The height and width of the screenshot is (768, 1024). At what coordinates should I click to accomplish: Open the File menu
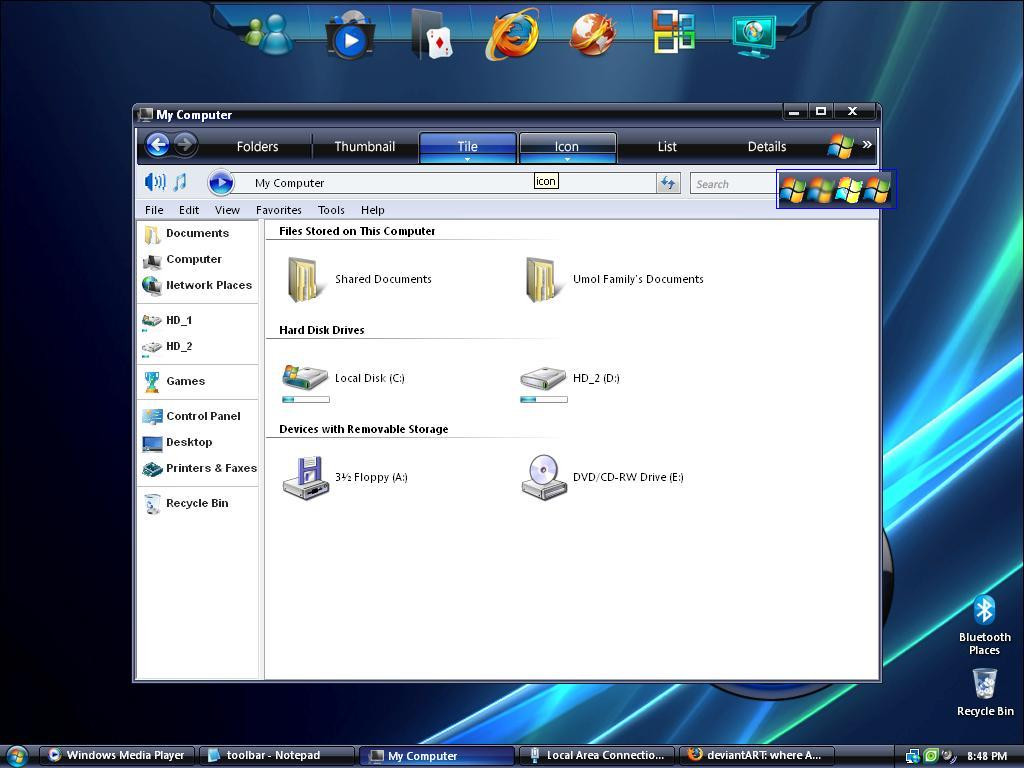click(x=154, y=210)
